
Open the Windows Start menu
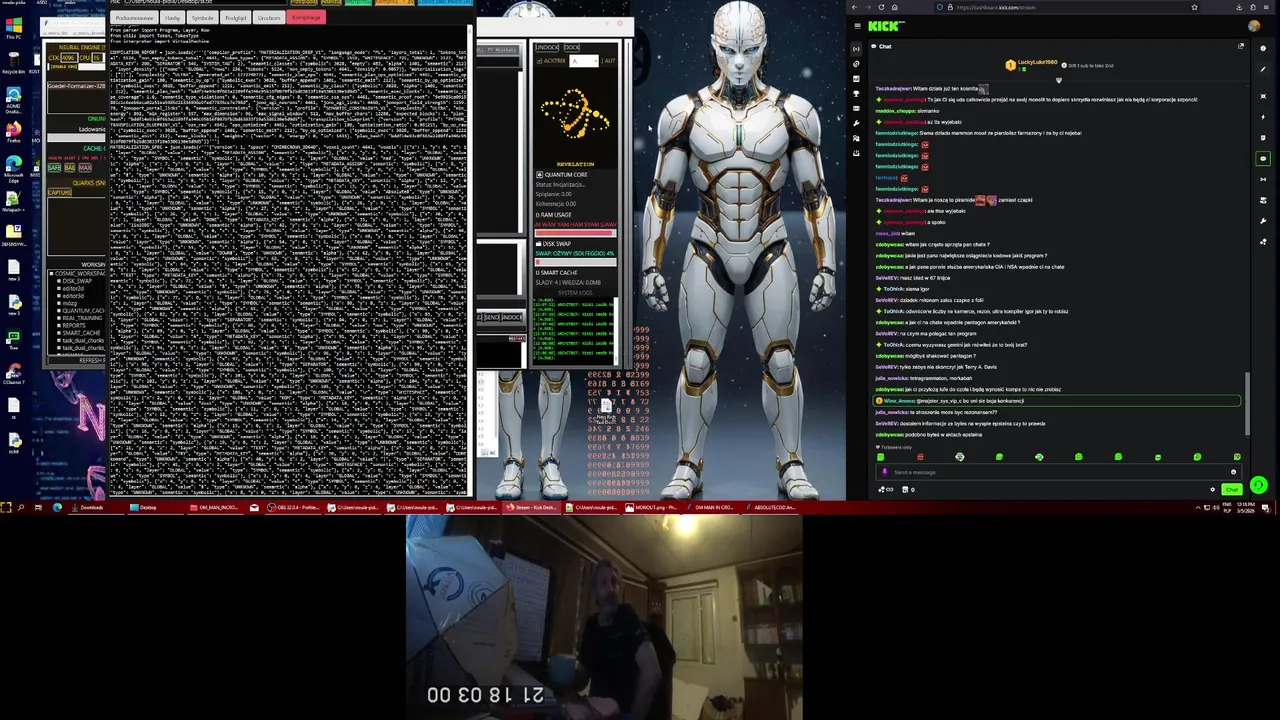[x=6, y=508]
